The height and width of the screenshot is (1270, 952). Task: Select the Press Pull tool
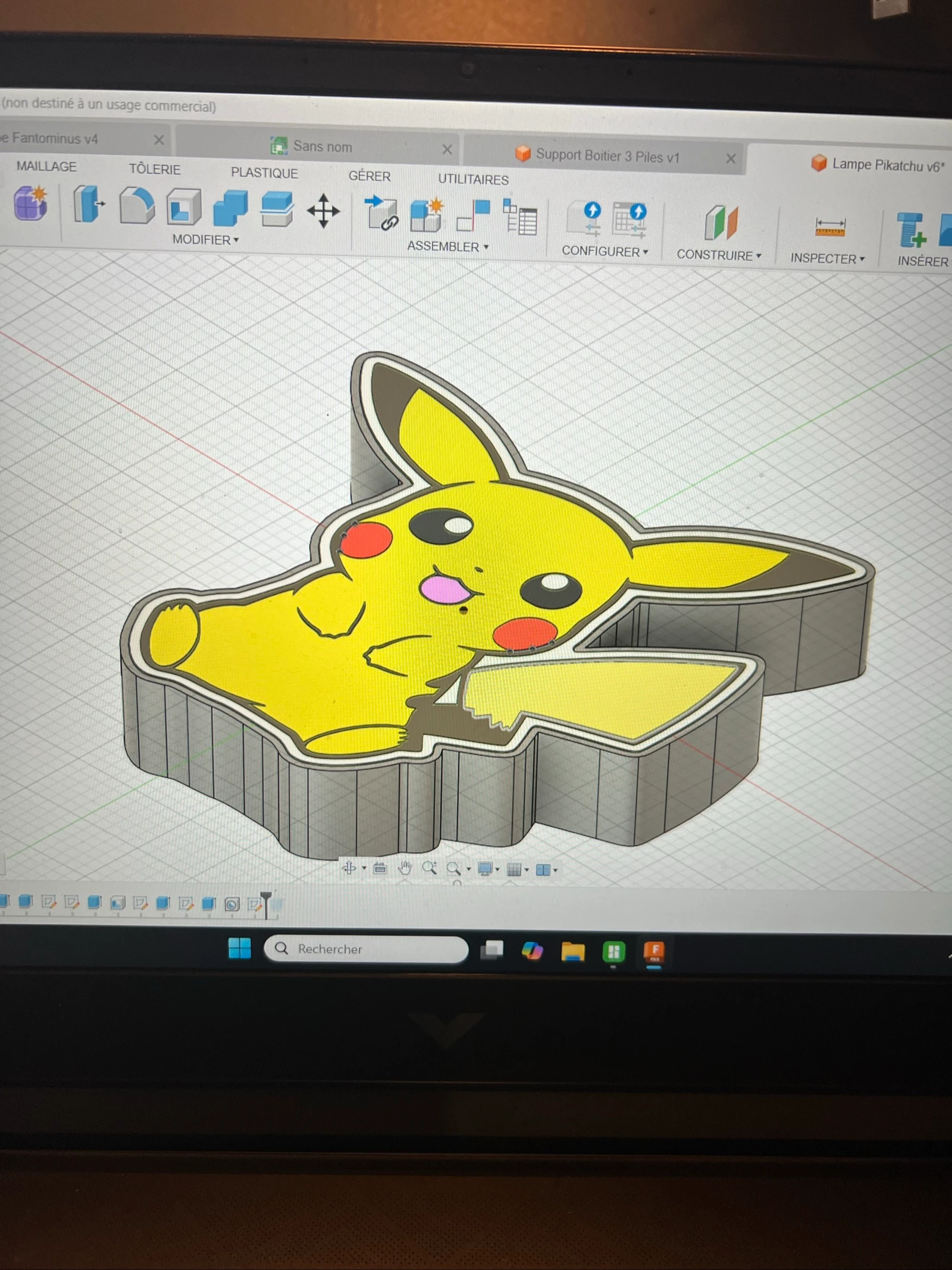pos(89,204)
